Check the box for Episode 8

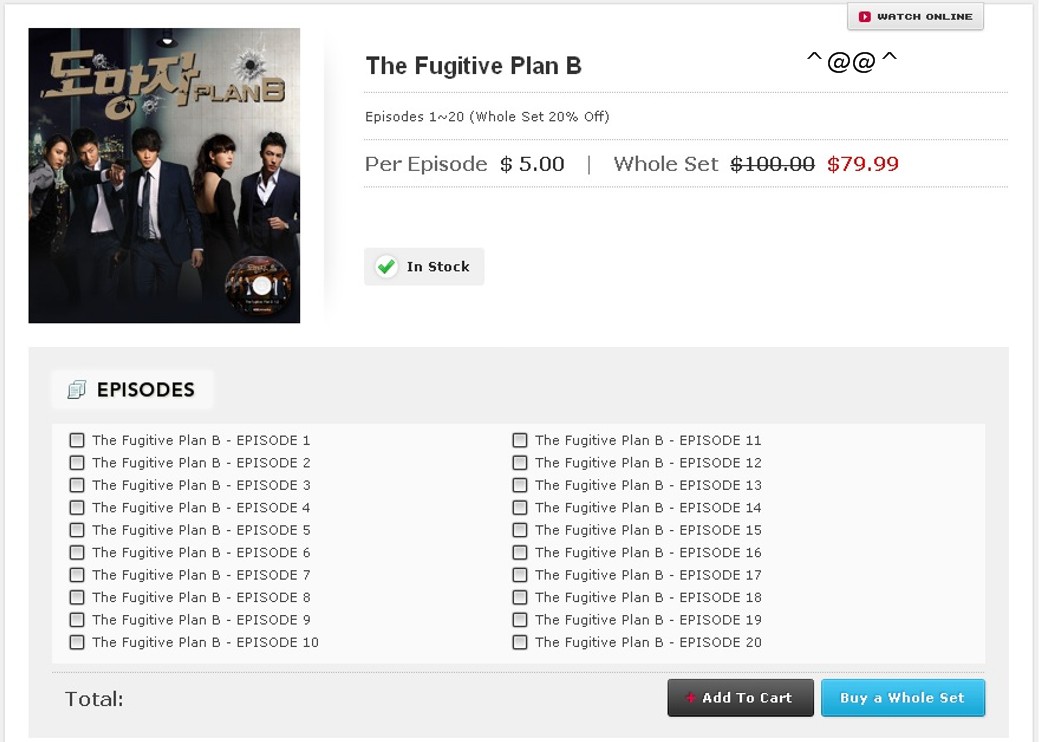point(77,597)
